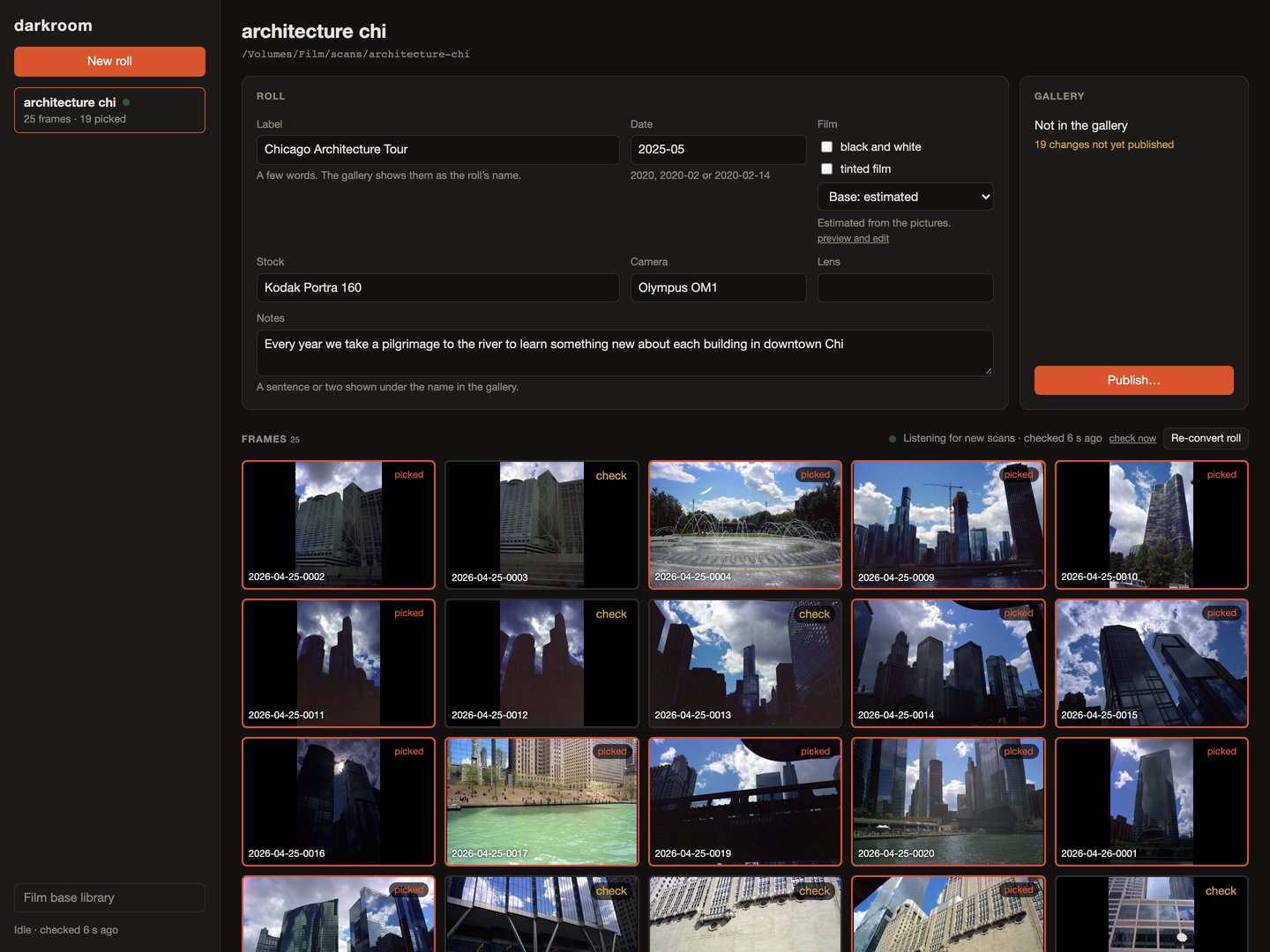The height and width of the screenshot is (952, 1270).
Task: Open the preview and edit link
Action: click(x=853, y=239)
